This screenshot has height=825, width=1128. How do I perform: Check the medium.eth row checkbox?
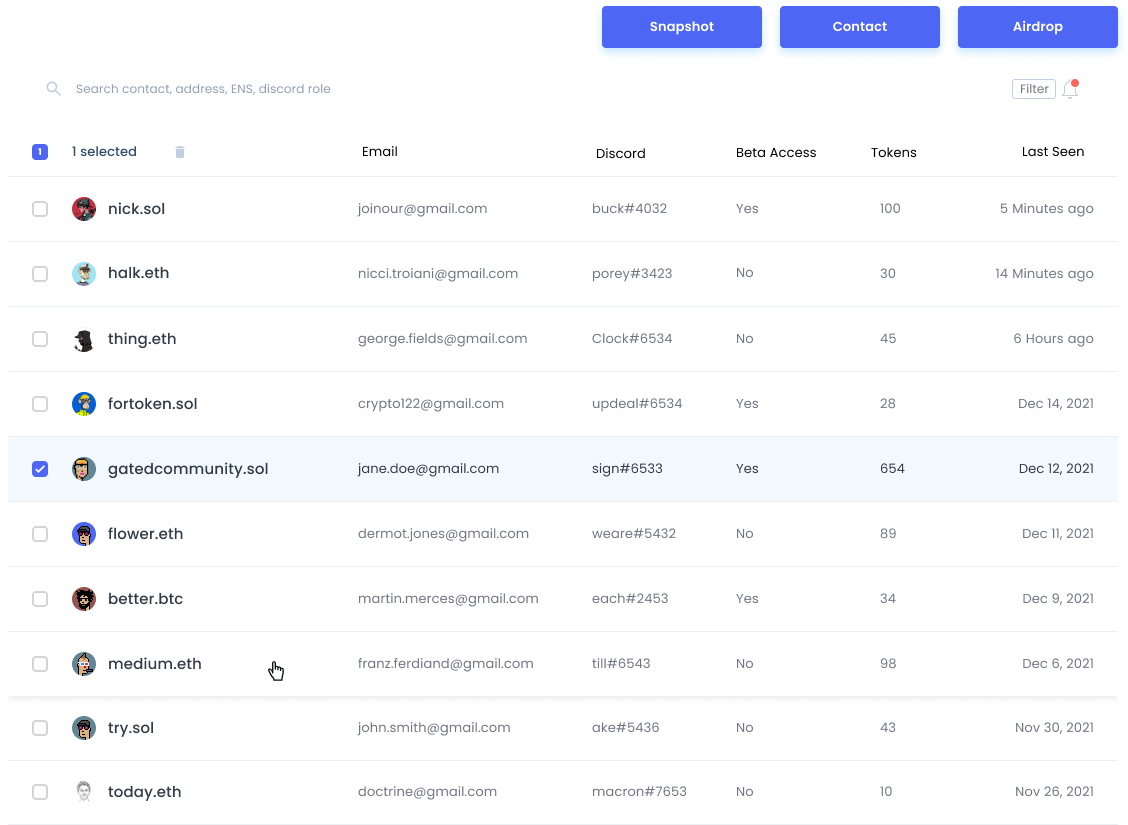(40, 664)
